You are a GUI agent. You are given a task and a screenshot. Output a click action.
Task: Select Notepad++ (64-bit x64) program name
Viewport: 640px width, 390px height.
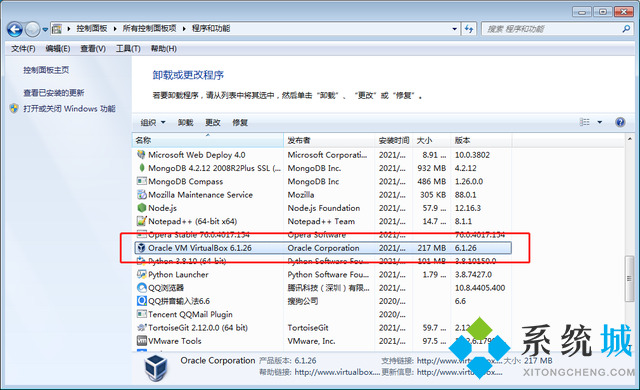click(x=192, y=221)
